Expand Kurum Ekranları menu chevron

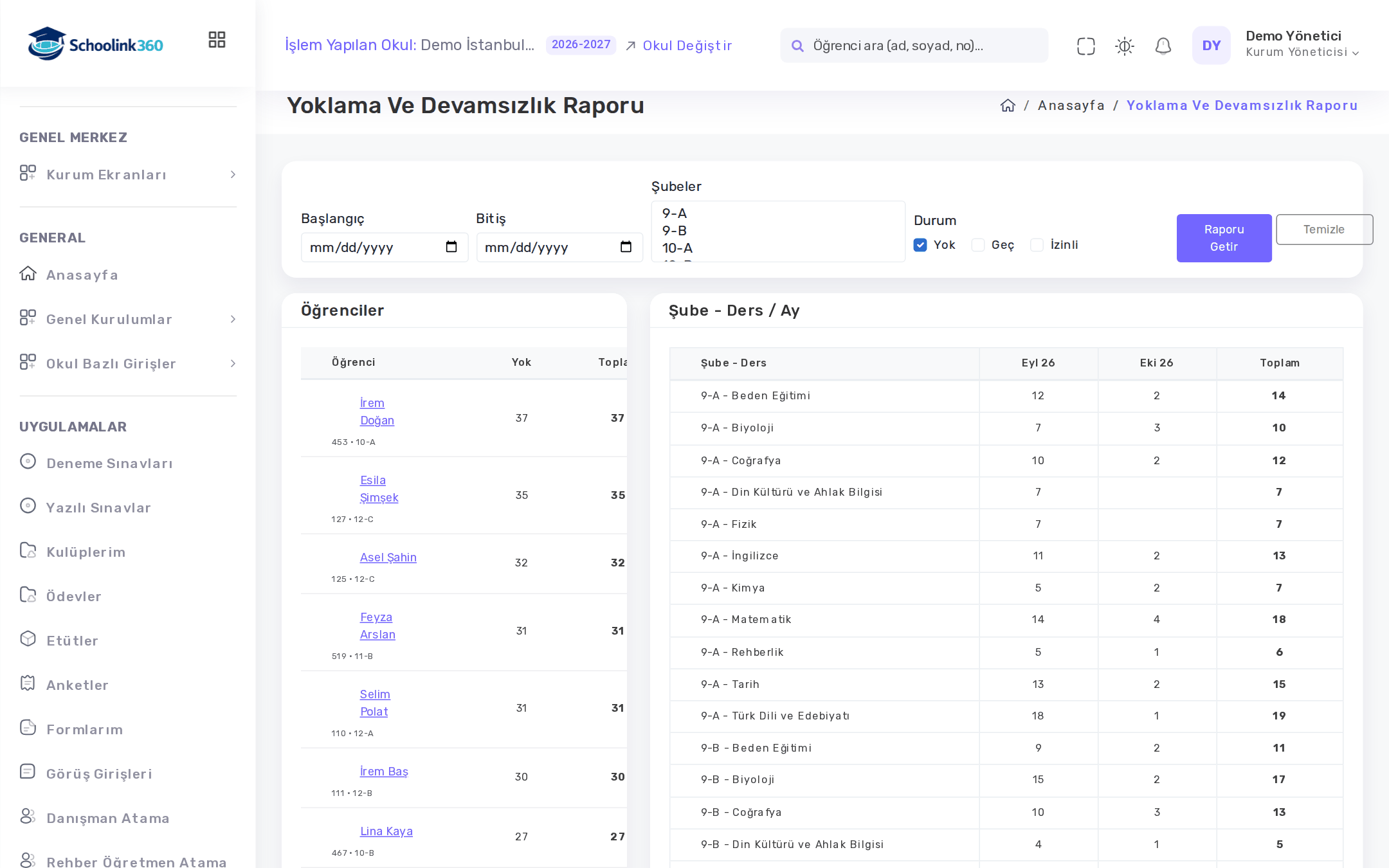point(233,175)
